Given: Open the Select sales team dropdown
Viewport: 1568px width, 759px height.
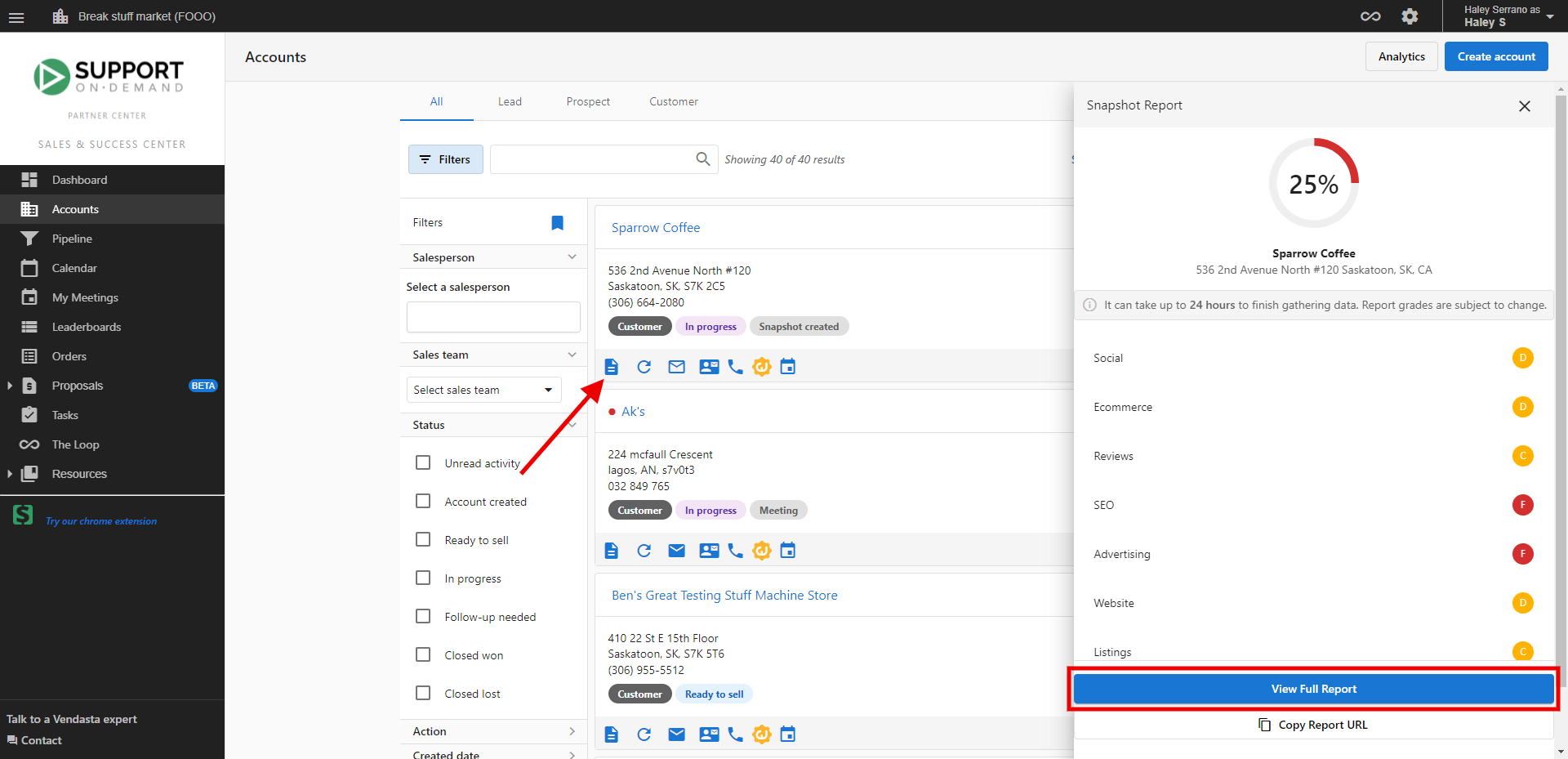Looking at the screenshot, I should (x=483, y=390).
